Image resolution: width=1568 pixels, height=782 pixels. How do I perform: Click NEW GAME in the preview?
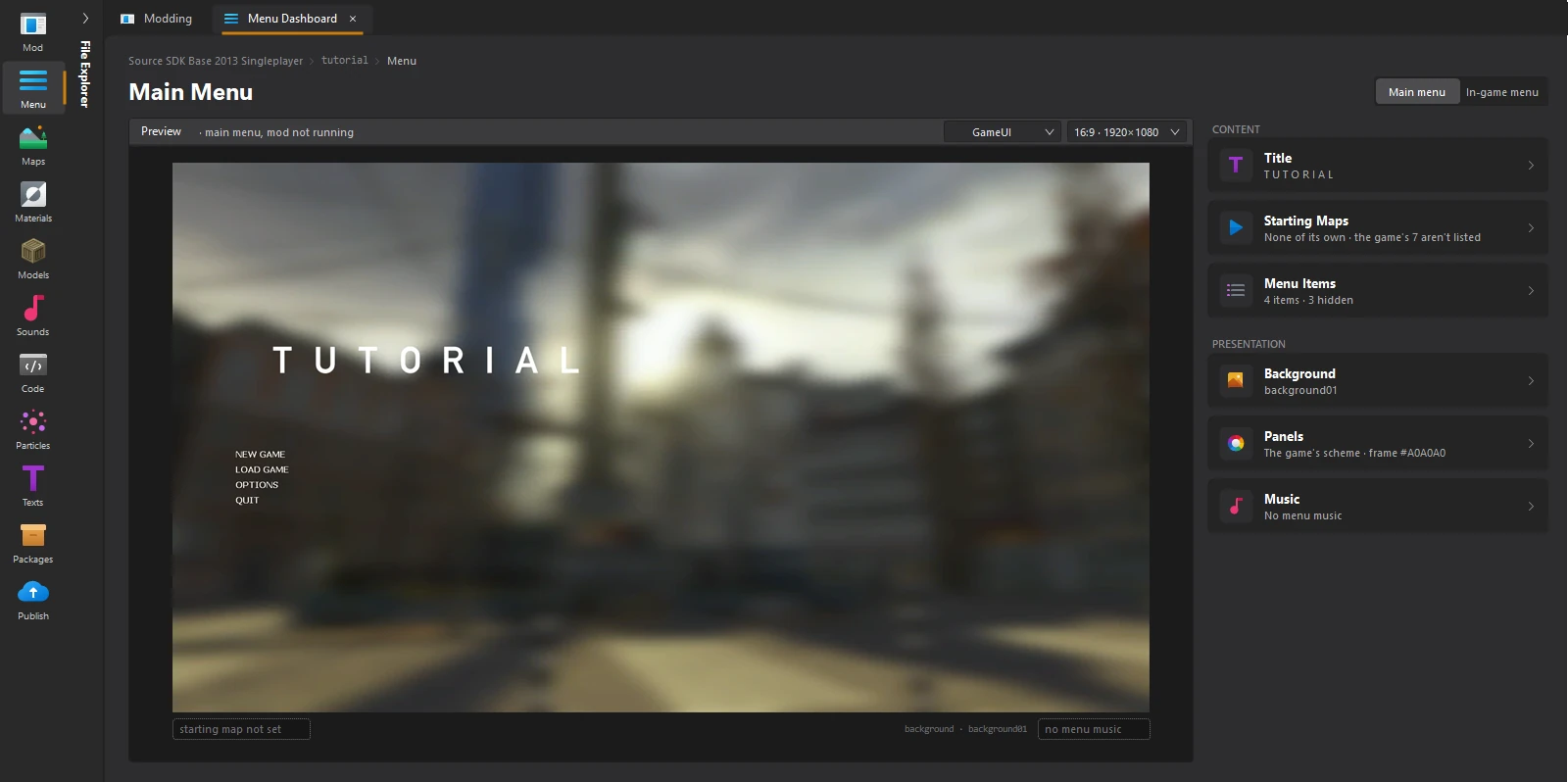[260, 455]
